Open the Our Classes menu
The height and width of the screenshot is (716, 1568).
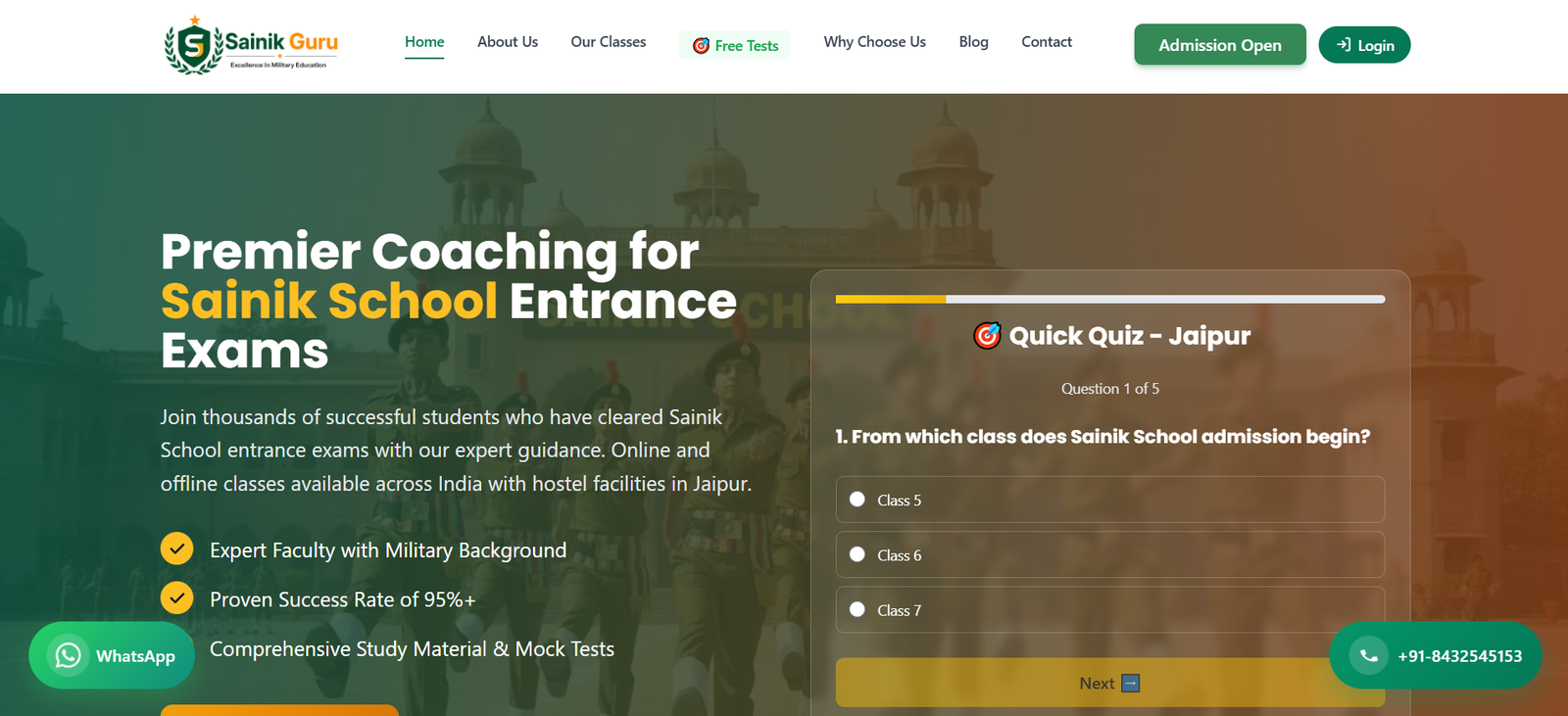[609, 42]
